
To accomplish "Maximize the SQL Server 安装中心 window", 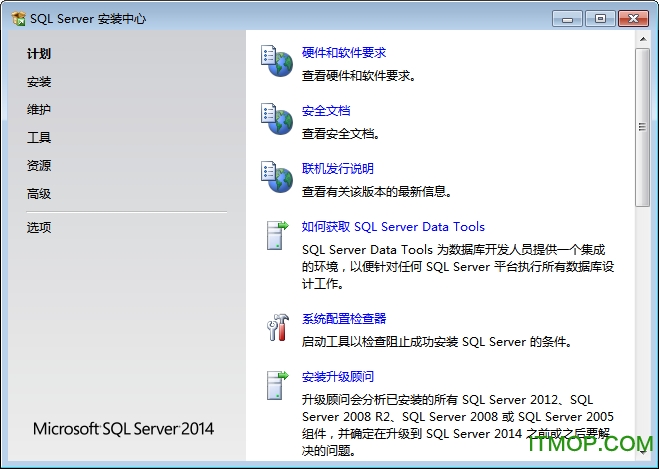I will pyautogui.click(x=600, y=19).
